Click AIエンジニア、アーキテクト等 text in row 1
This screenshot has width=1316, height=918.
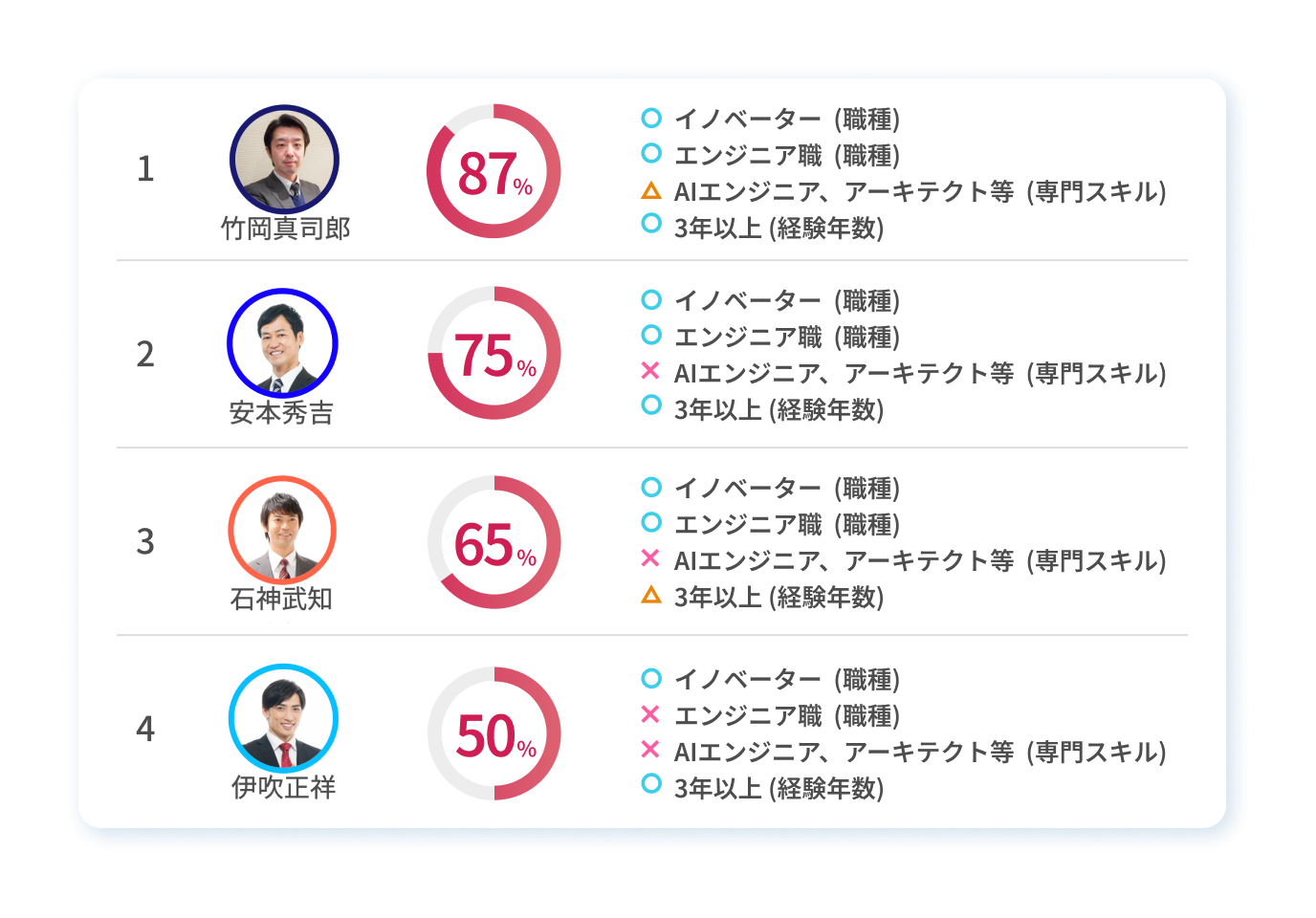click(844, 191)
